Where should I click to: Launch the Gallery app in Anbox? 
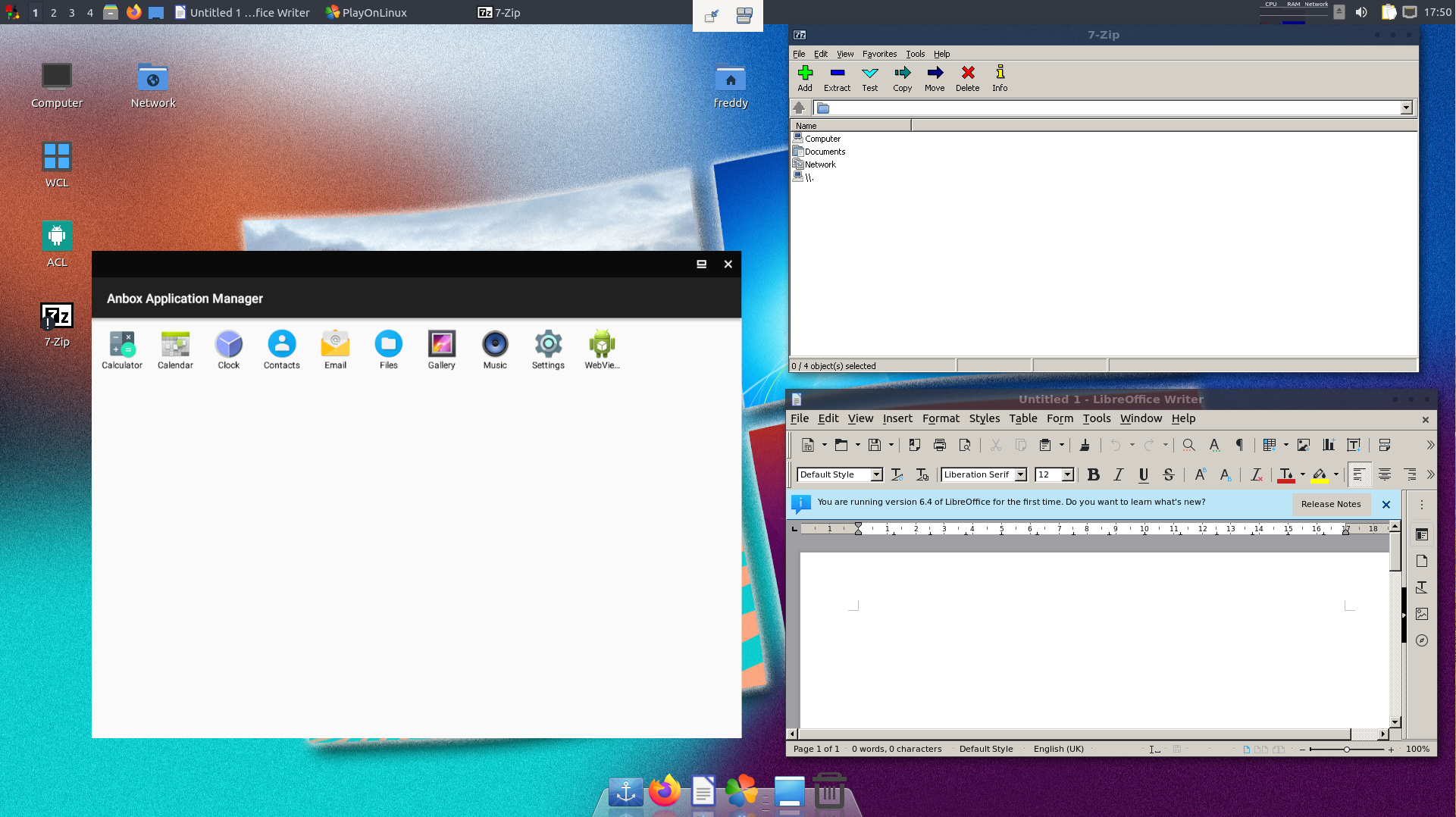coord(441,346)
